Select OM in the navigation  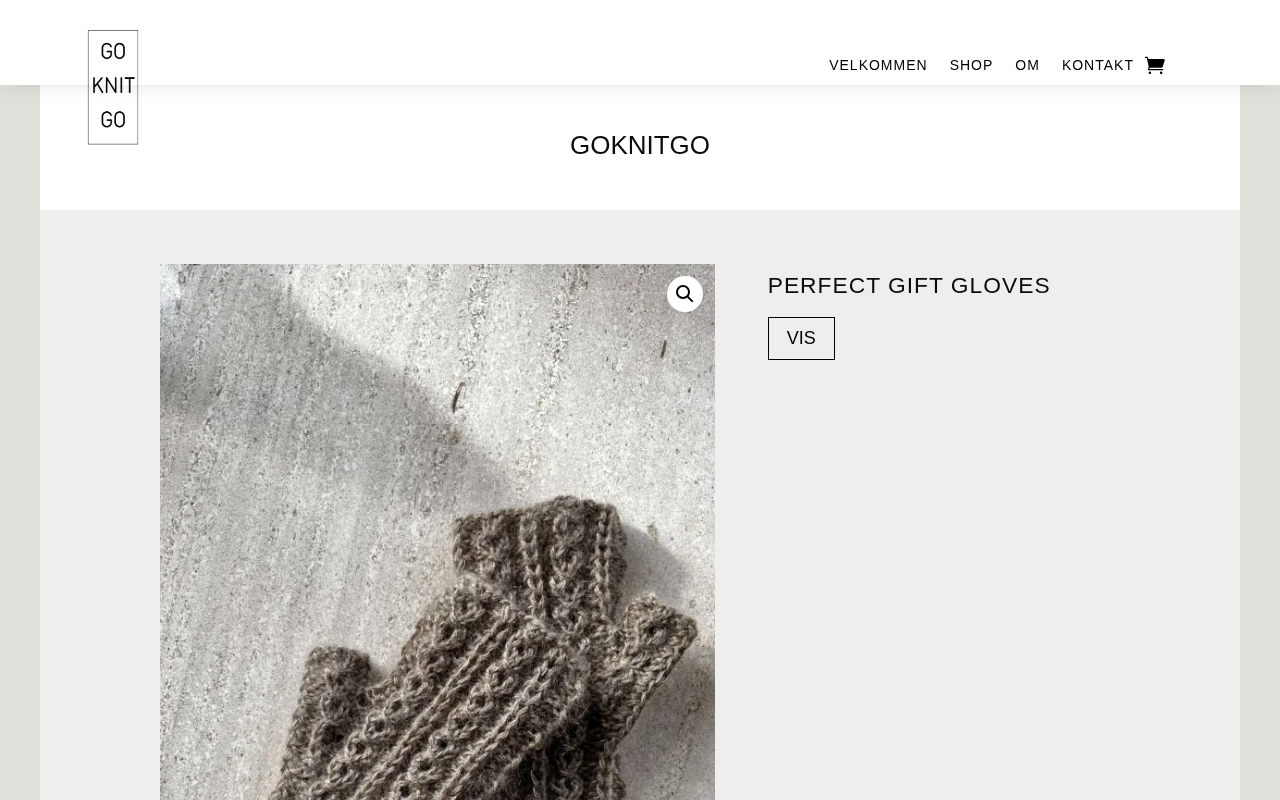(x=1027, y=65)
